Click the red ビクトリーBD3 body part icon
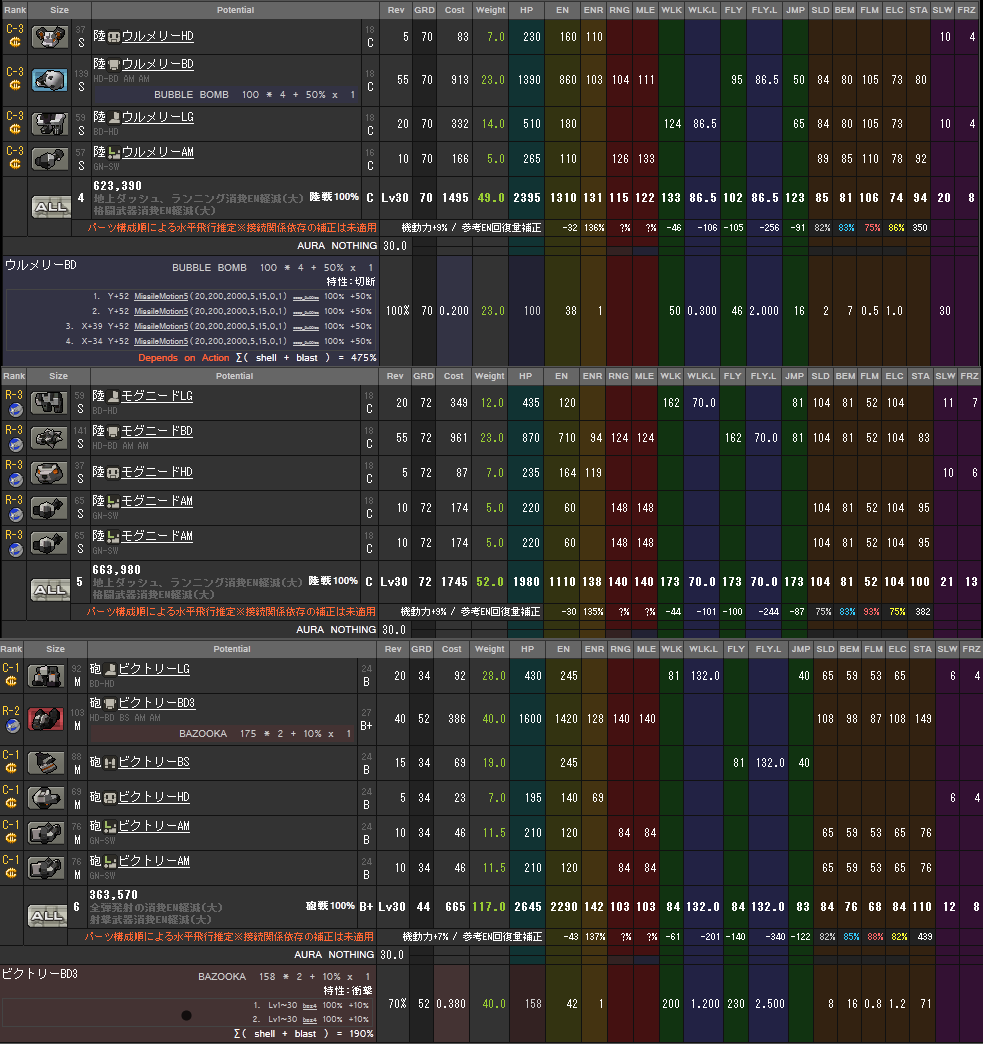Screen dimensions: 983x1044 [46, 719]
